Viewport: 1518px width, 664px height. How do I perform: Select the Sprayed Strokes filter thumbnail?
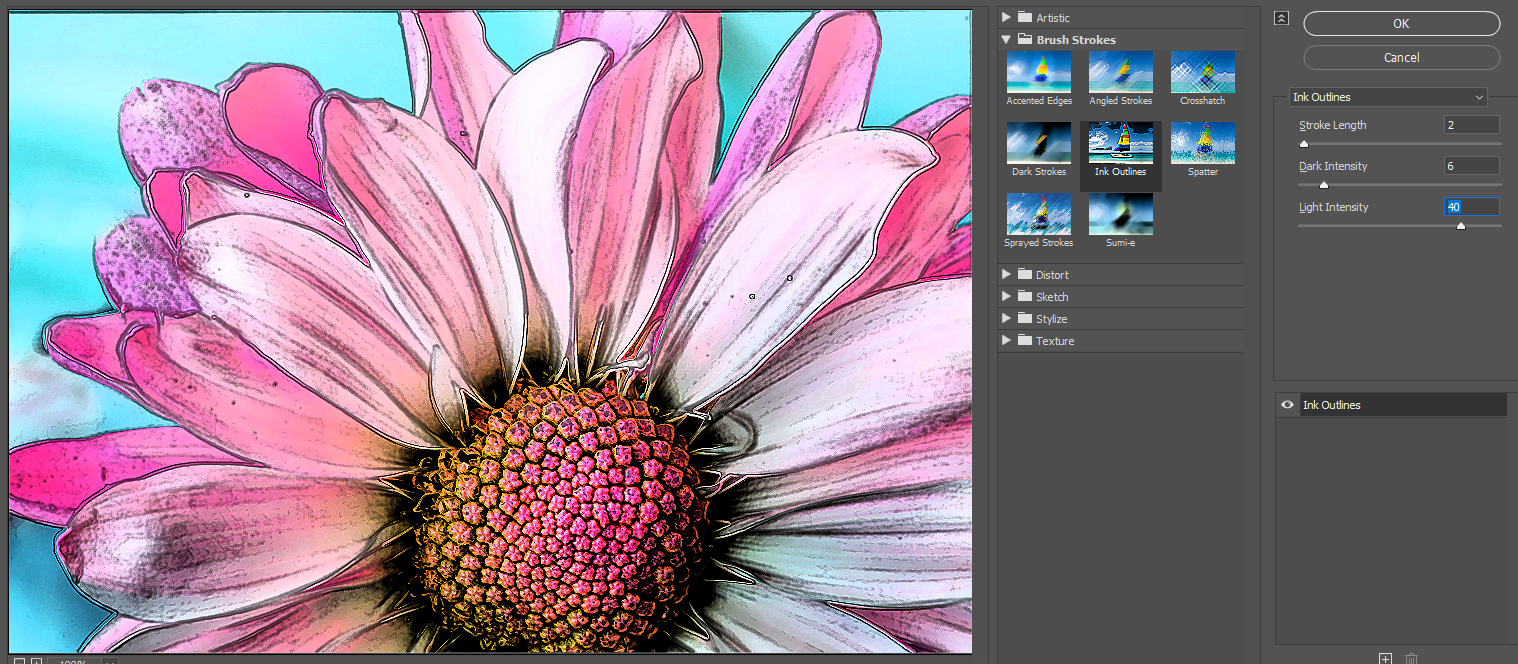(x=1039, y=214)
